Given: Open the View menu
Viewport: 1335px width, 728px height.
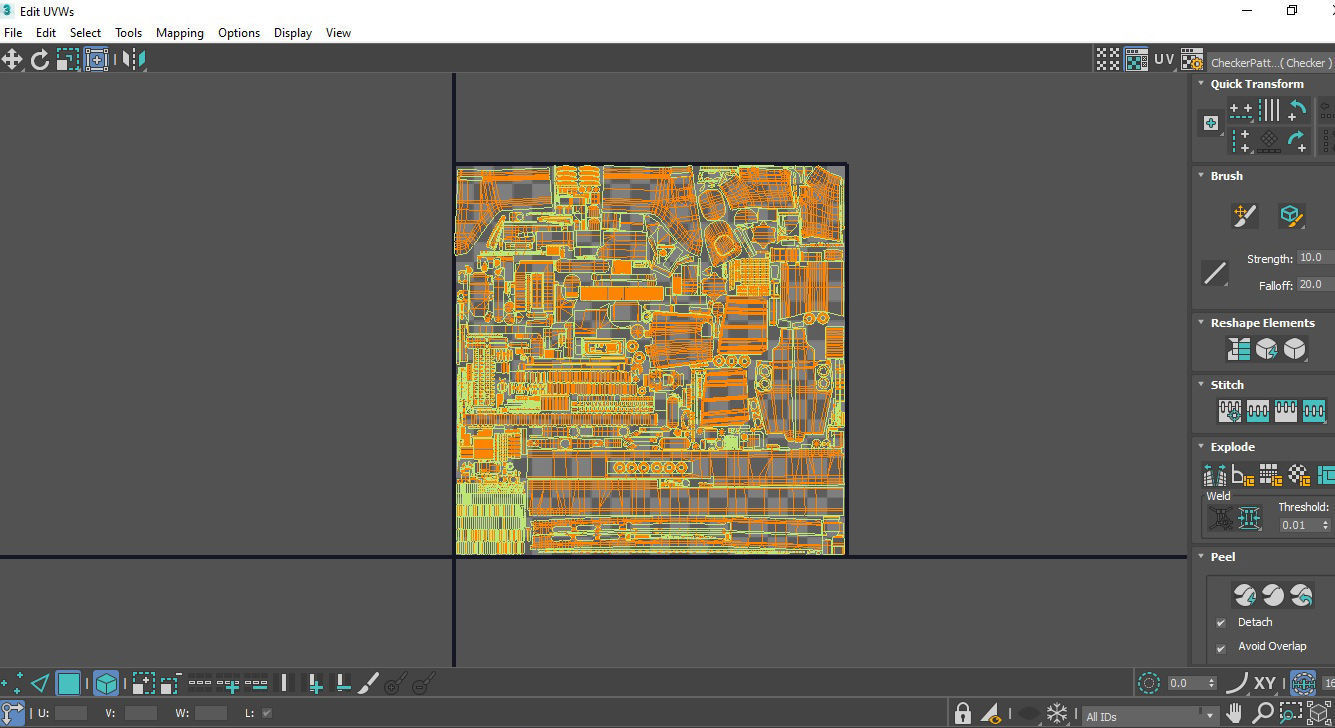Looking at the screenshot, I should (339, 33).
